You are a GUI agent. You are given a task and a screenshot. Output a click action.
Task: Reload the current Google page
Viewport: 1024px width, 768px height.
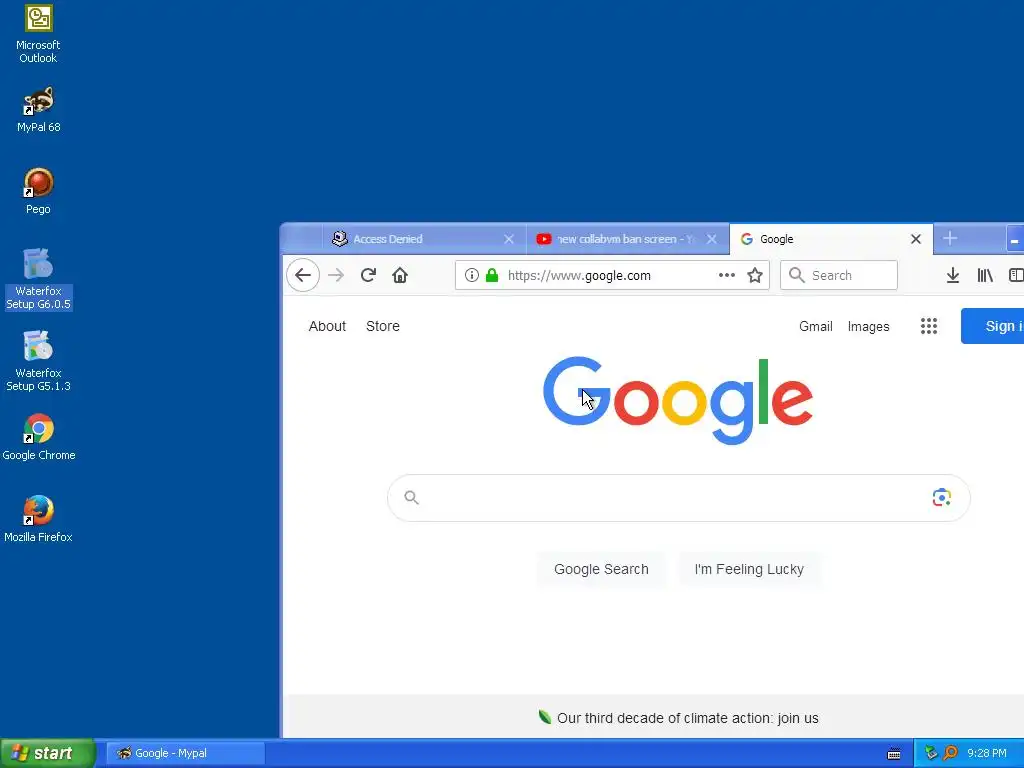click(368, 275)
